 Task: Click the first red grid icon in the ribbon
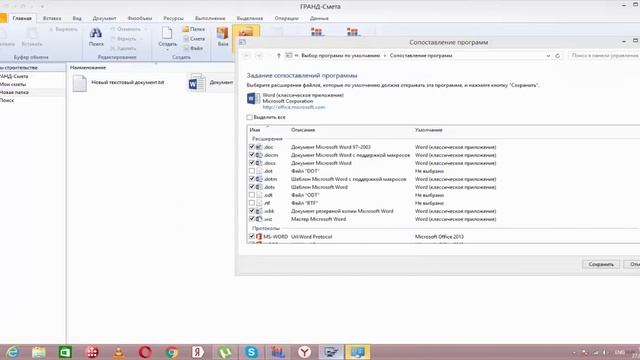317,32
